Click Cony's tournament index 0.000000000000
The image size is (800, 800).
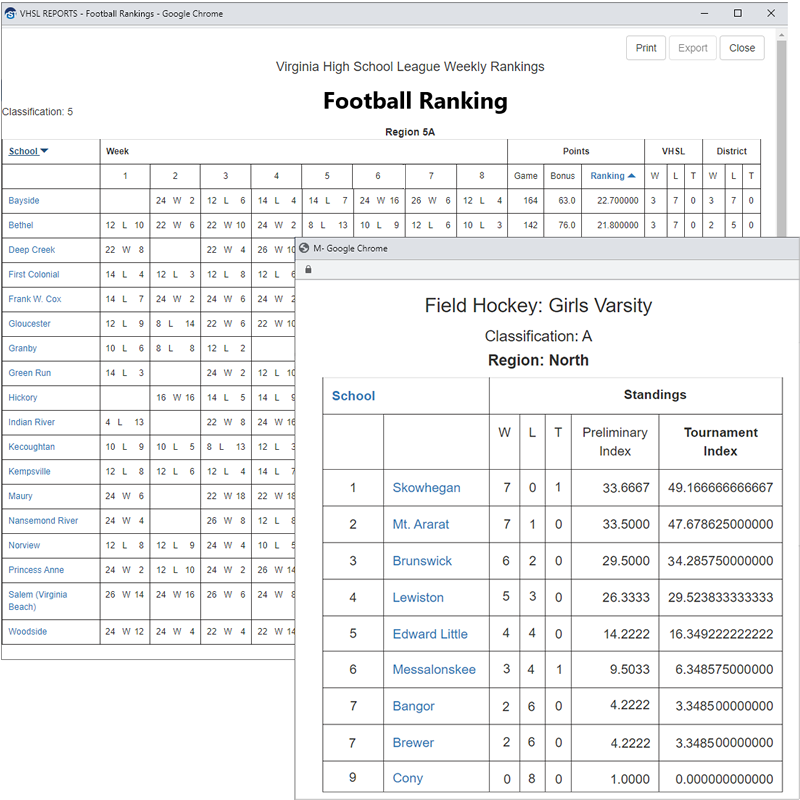tap(724, 779)
